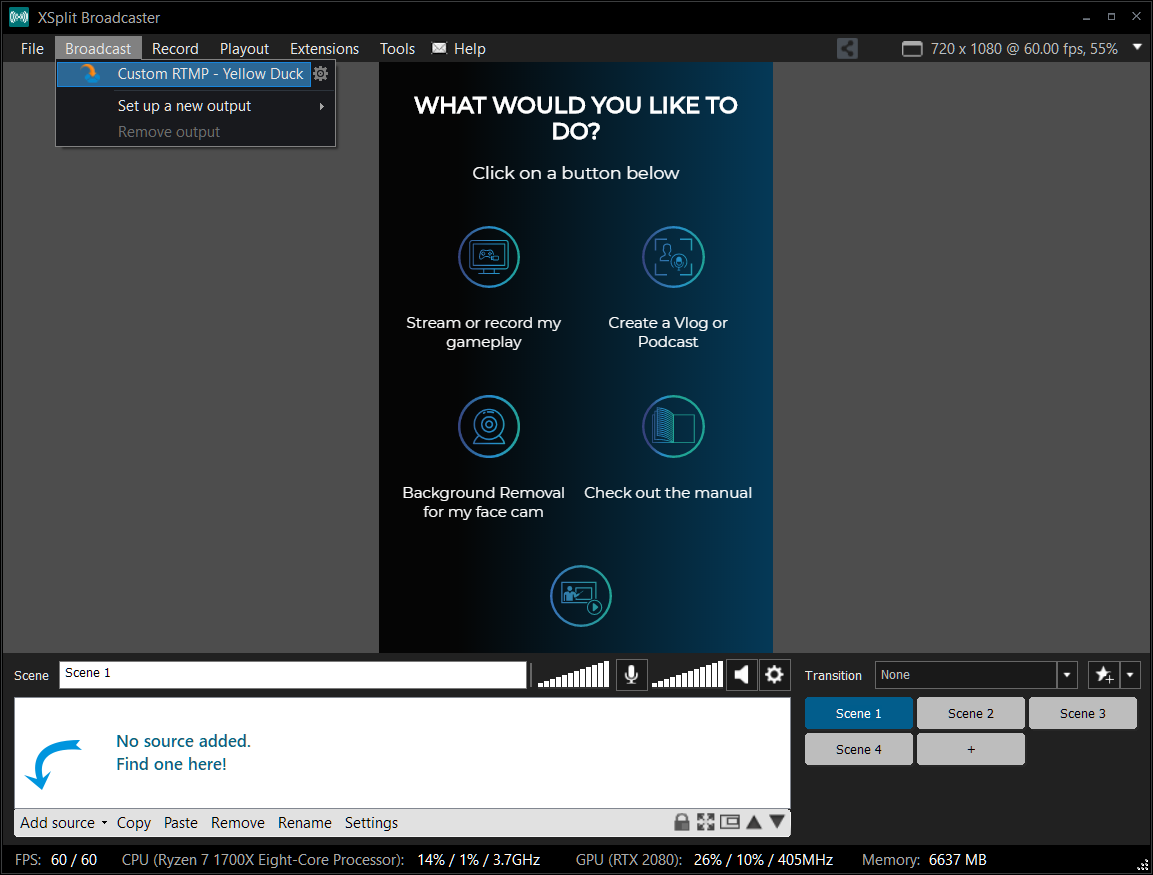This screenshot has height=875, width=1153.
Task: Click the Stream or record my gameplay label
Action: point(484,332)
